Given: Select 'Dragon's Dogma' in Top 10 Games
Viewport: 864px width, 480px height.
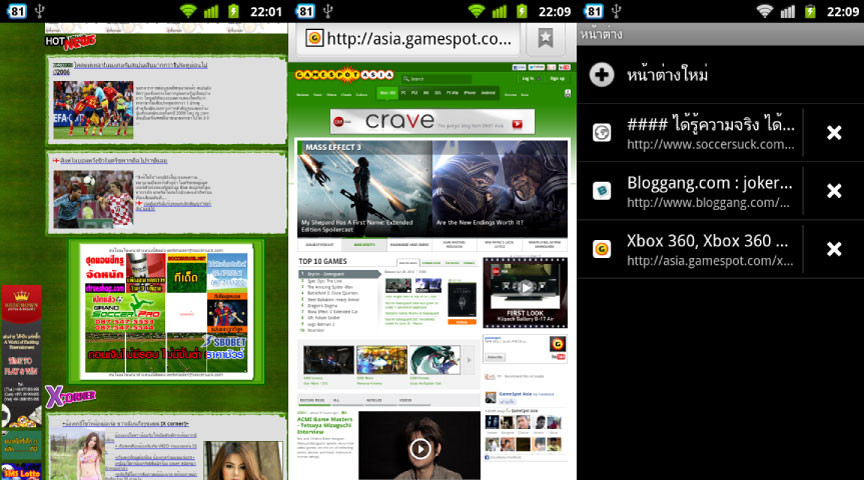Looking at the screenshot, I should [322, 306].
